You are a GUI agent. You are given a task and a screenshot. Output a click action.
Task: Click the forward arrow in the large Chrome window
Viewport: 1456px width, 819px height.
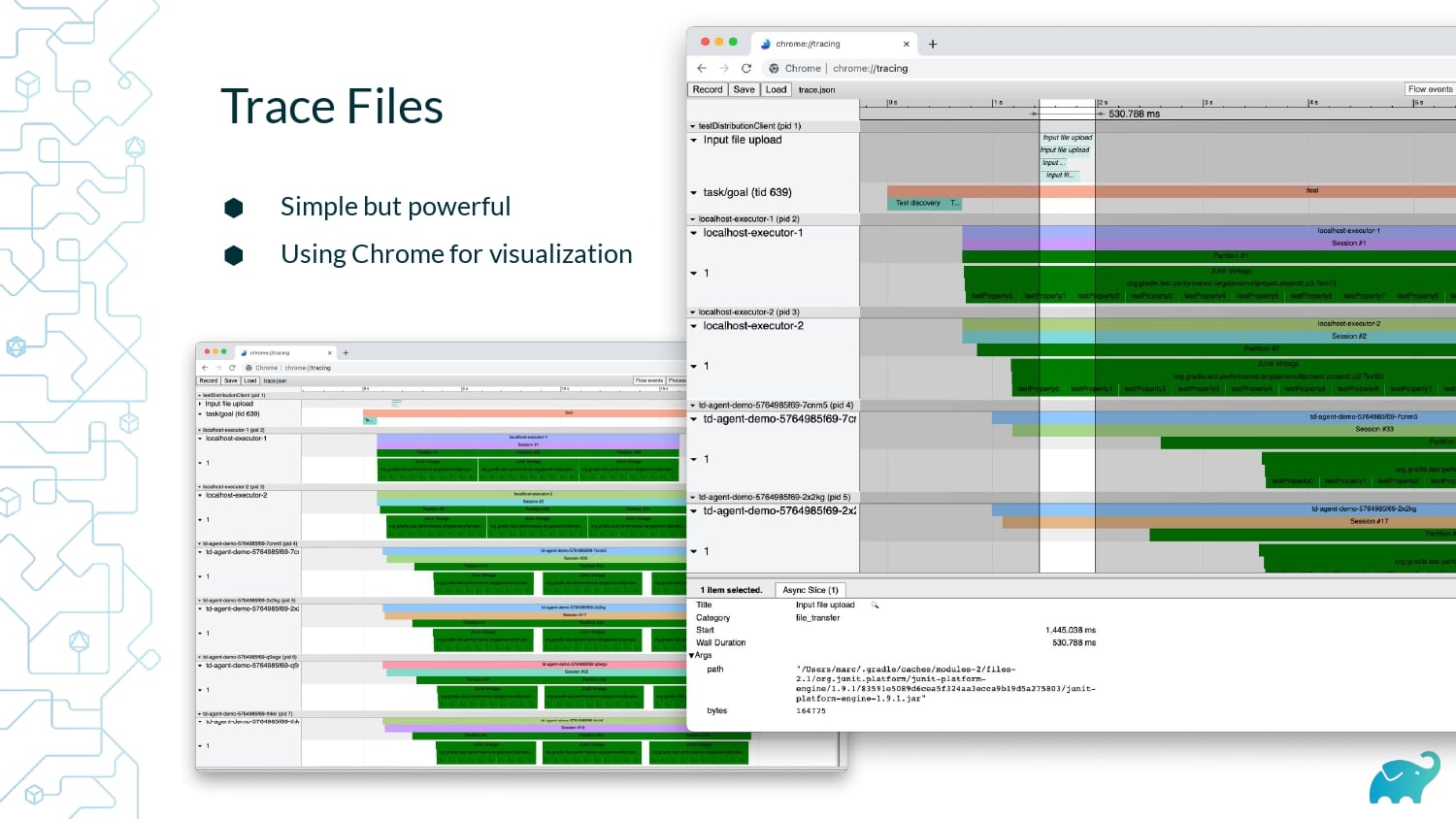[x=724, y=68]
